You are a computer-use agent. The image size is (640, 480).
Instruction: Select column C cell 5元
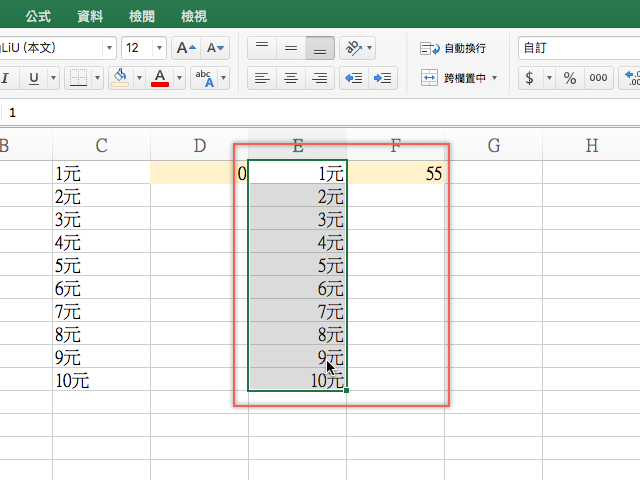(102, 264)
